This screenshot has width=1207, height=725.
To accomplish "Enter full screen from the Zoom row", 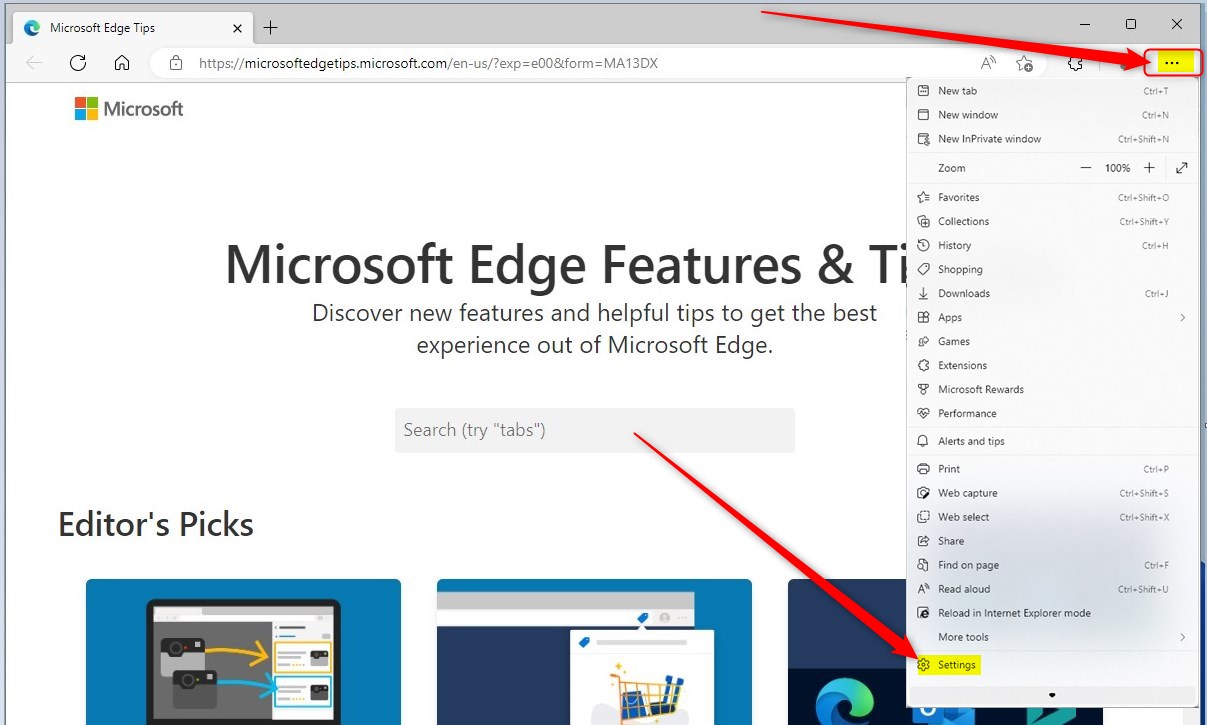I will tap(1182, 167).
